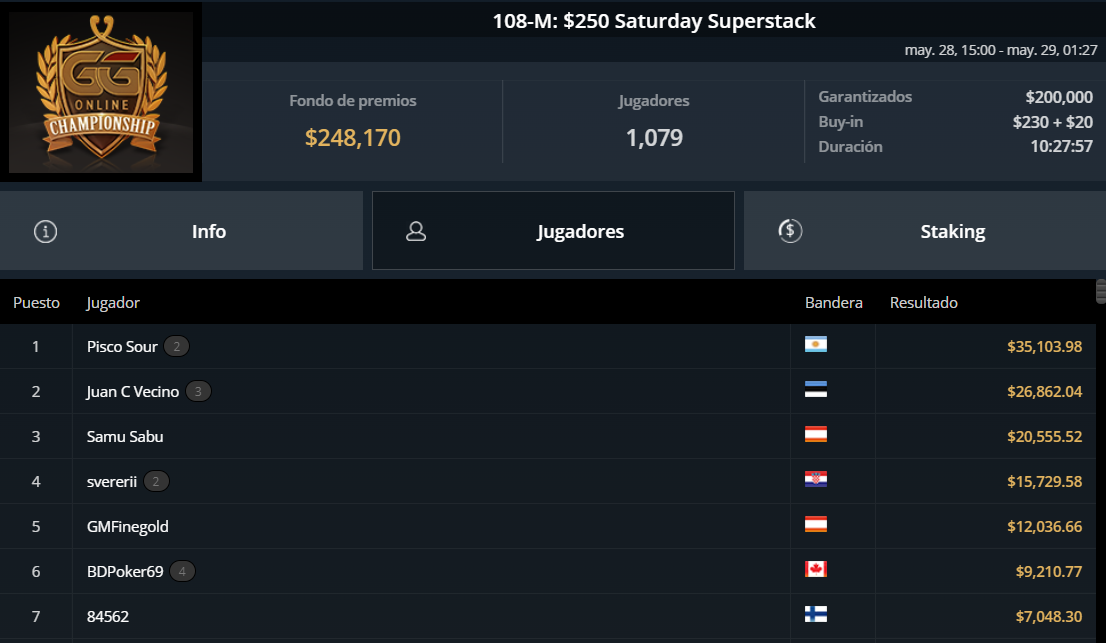This screenshot has height=643, width=1106.
Task: Click the badge 4 beside BDPoker69
Action: pos(182,572)
